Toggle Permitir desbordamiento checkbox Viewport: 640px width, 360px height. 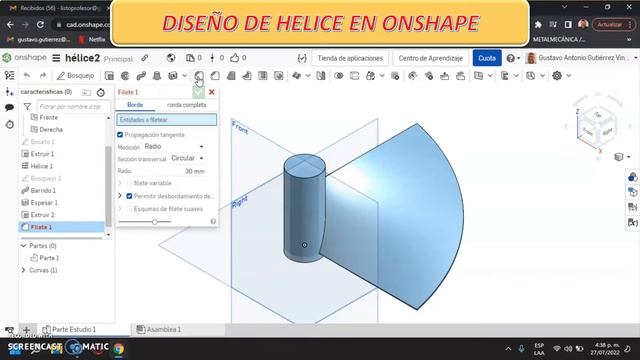pyautogui.click(x=129, y=196)
